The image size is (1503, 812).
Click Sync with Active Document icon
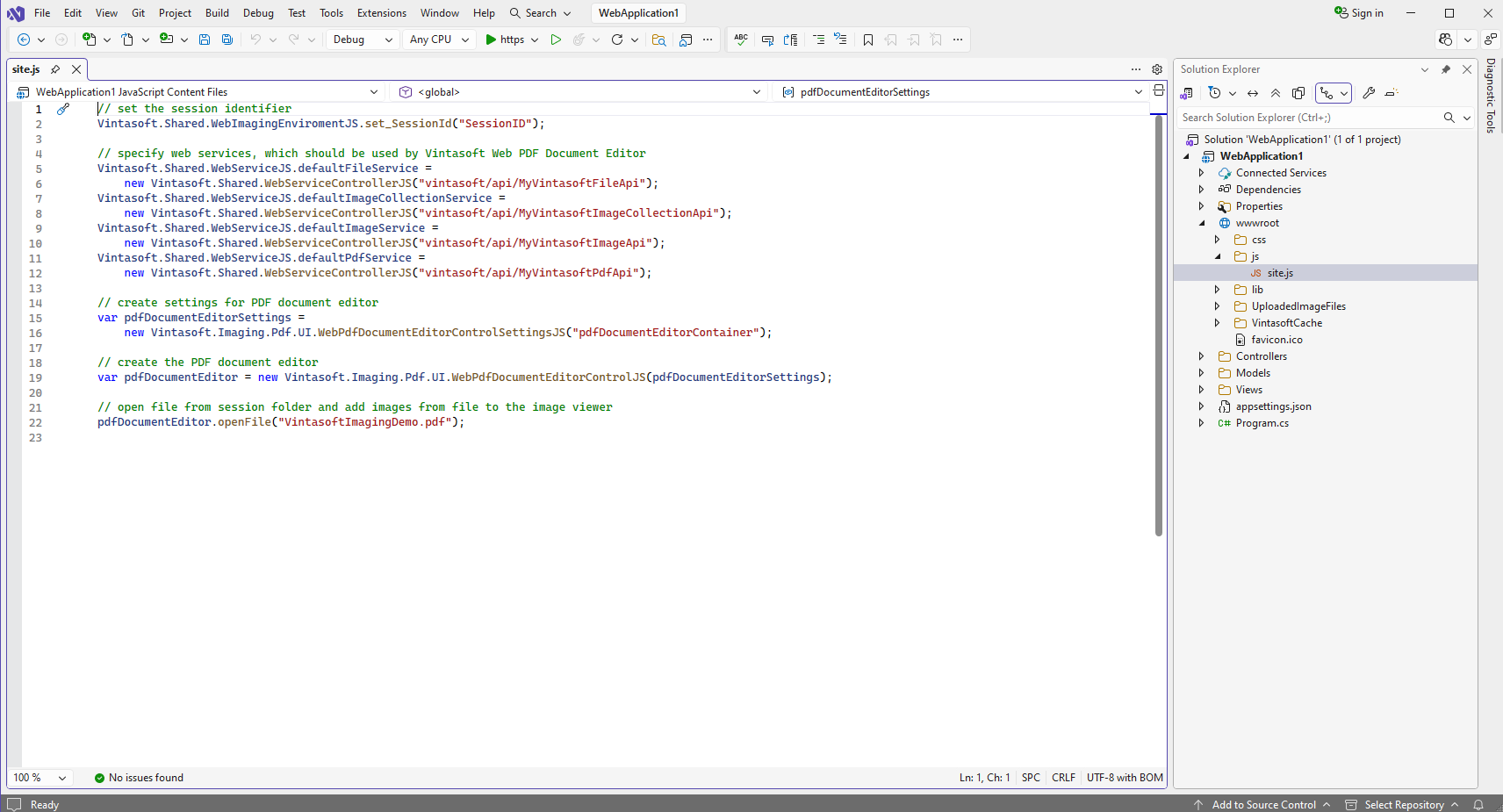coord(1253,93)
